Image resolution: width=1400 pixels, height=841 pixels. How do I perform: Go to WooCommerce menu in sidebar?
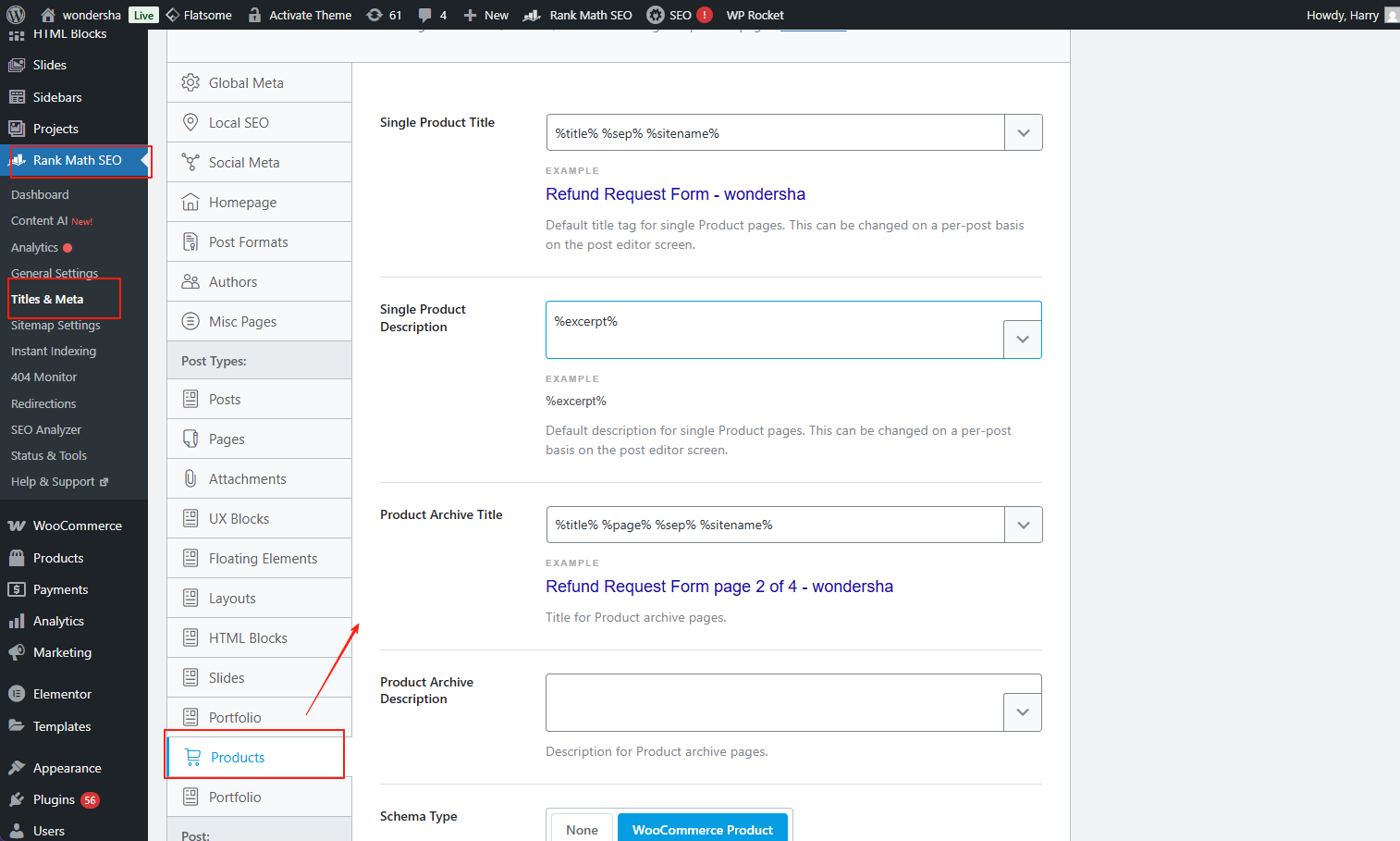[77, 526]
